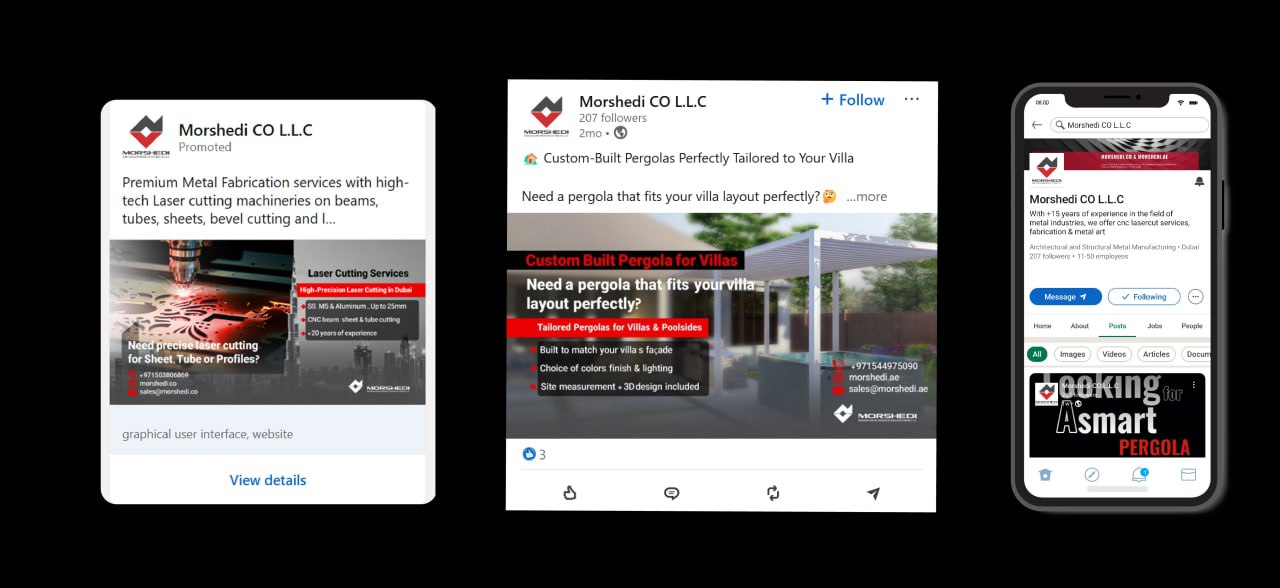Select the Images filter chip
1280x588 pixels.
tap(1072, 354)
